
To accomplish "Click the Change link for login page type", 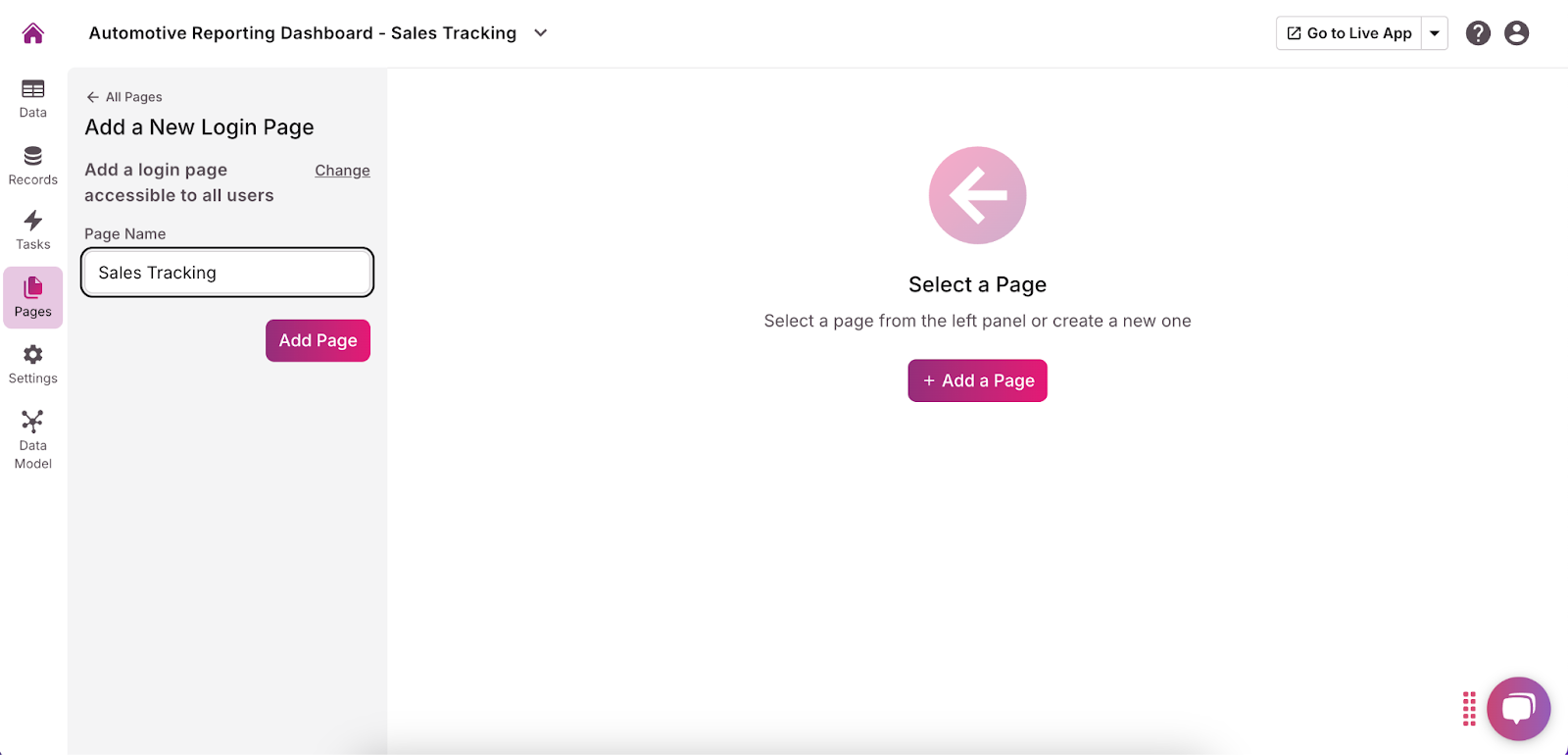I will click(x=342, y=171).
